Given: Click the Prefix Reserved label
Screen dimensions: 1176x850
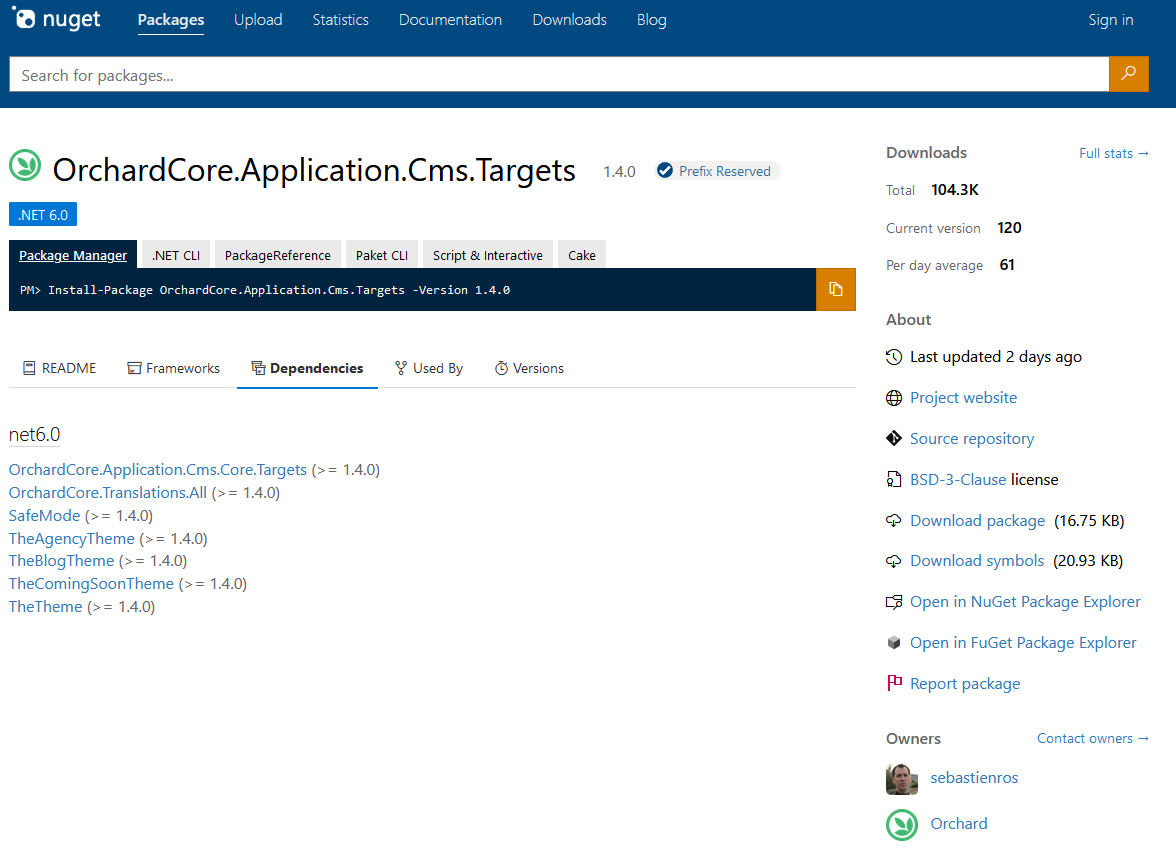Looking at the screenshot, I should pyautogui.click(x=724, y=171).
